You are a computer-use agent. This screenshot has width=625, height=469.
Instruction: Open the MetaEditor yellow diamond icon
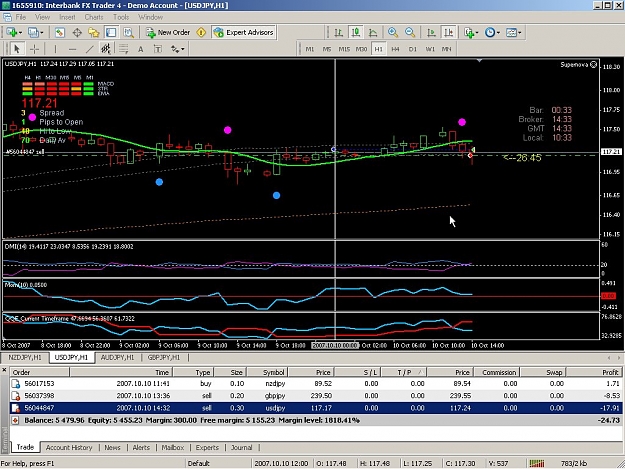[x=201, y=33]
